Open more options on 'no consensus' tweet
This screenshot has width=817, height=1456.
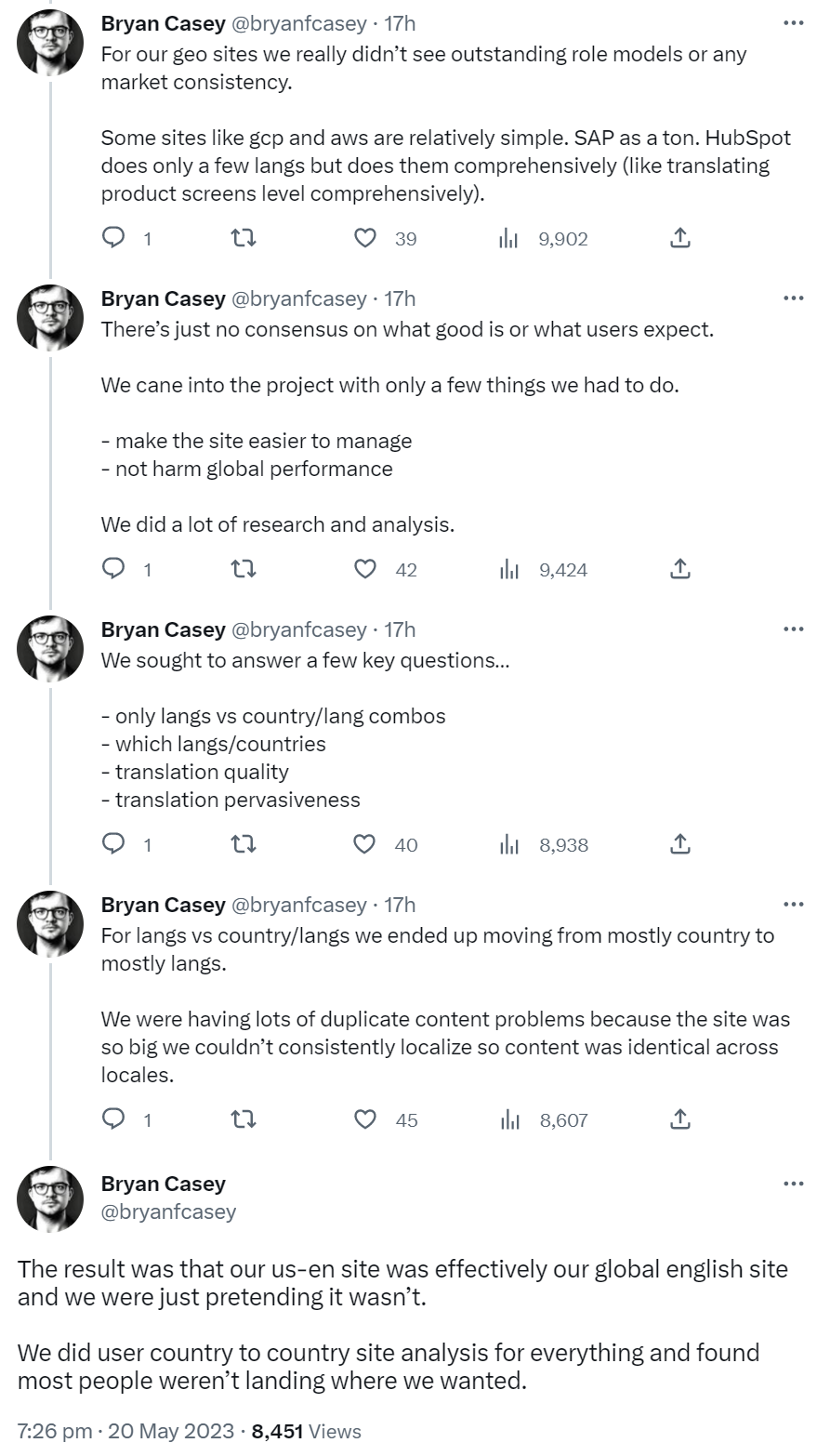[x=793, y=298]
